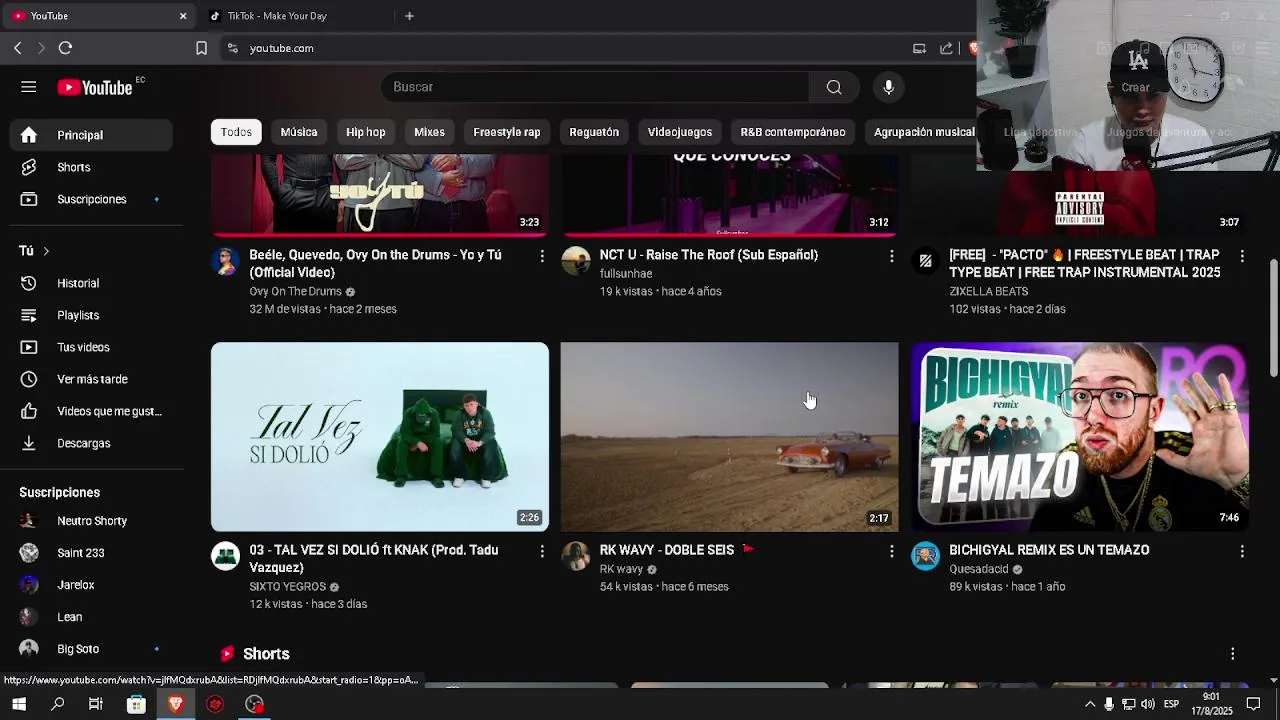Open options for RK WAVY DOBLE SEIS
Screen dimensions: 1280x720
point(892,551)
